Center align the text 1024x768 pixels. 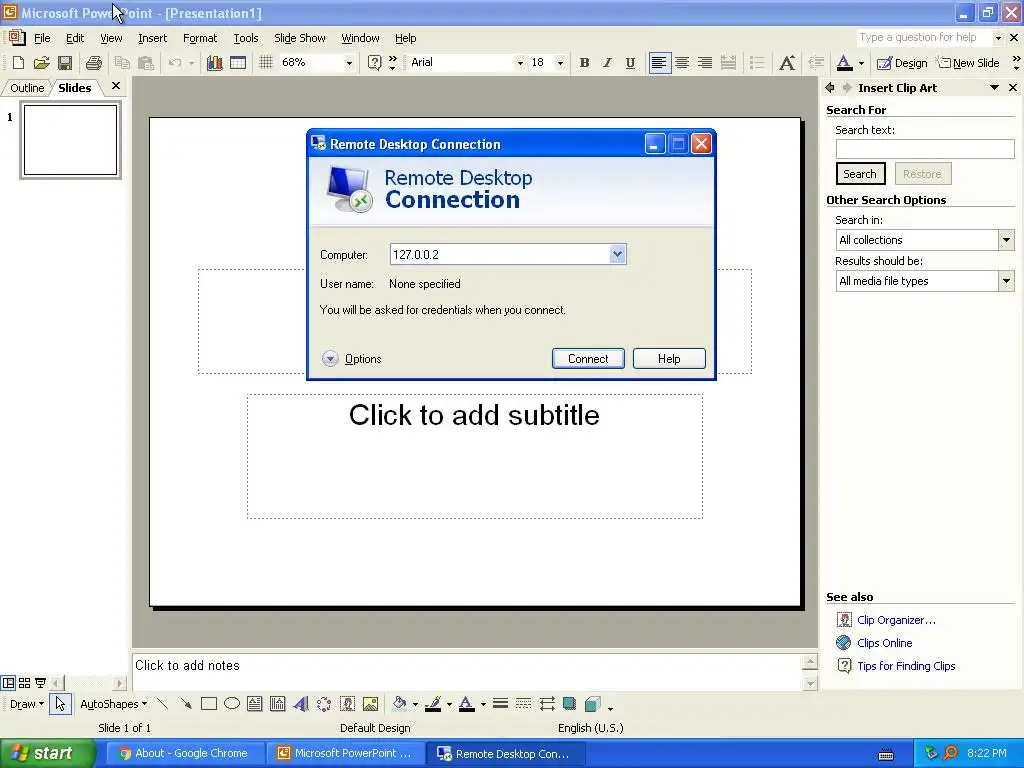point(682,63)
